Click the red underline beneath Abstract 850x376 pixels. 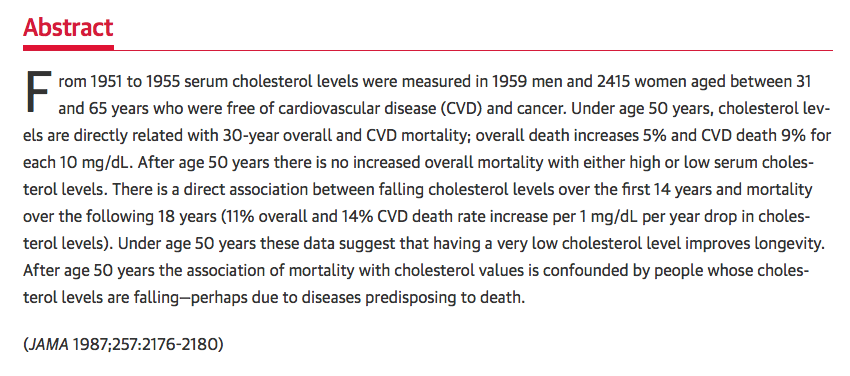point(68,48)
